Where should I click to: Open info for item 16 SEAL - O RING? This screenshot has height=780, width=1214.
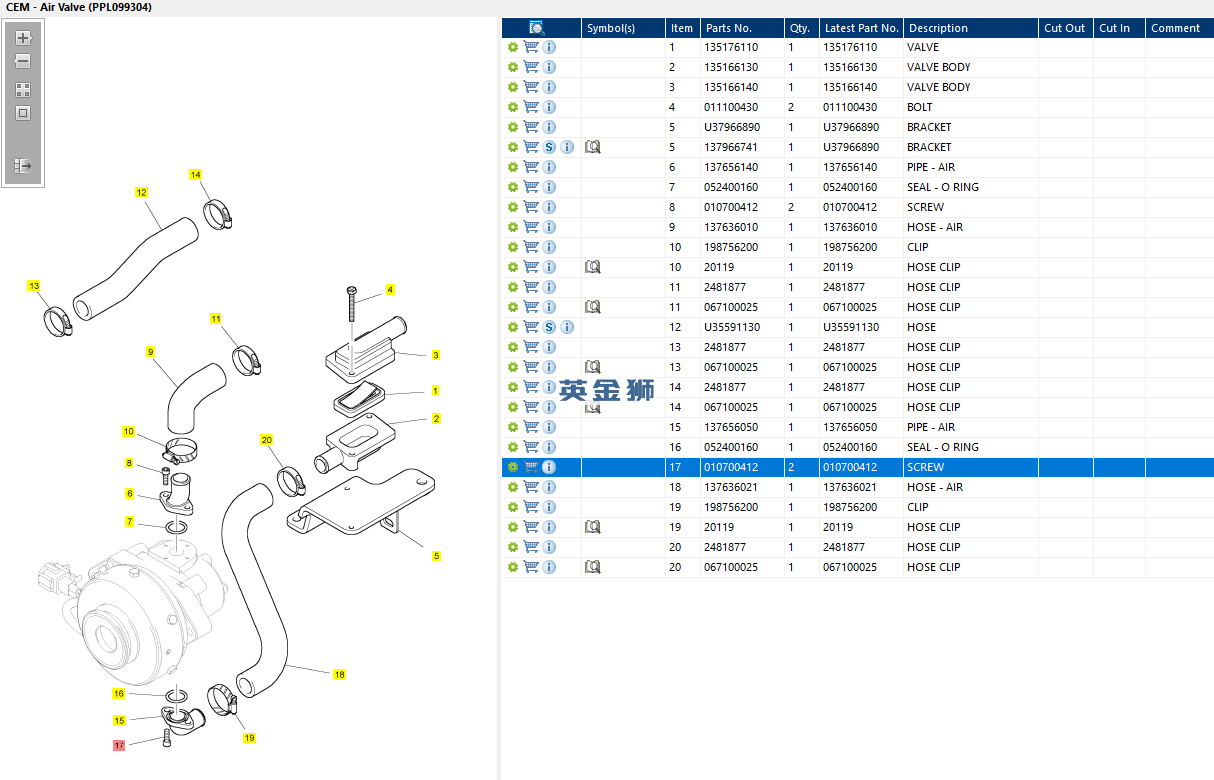tap(549, 447)
